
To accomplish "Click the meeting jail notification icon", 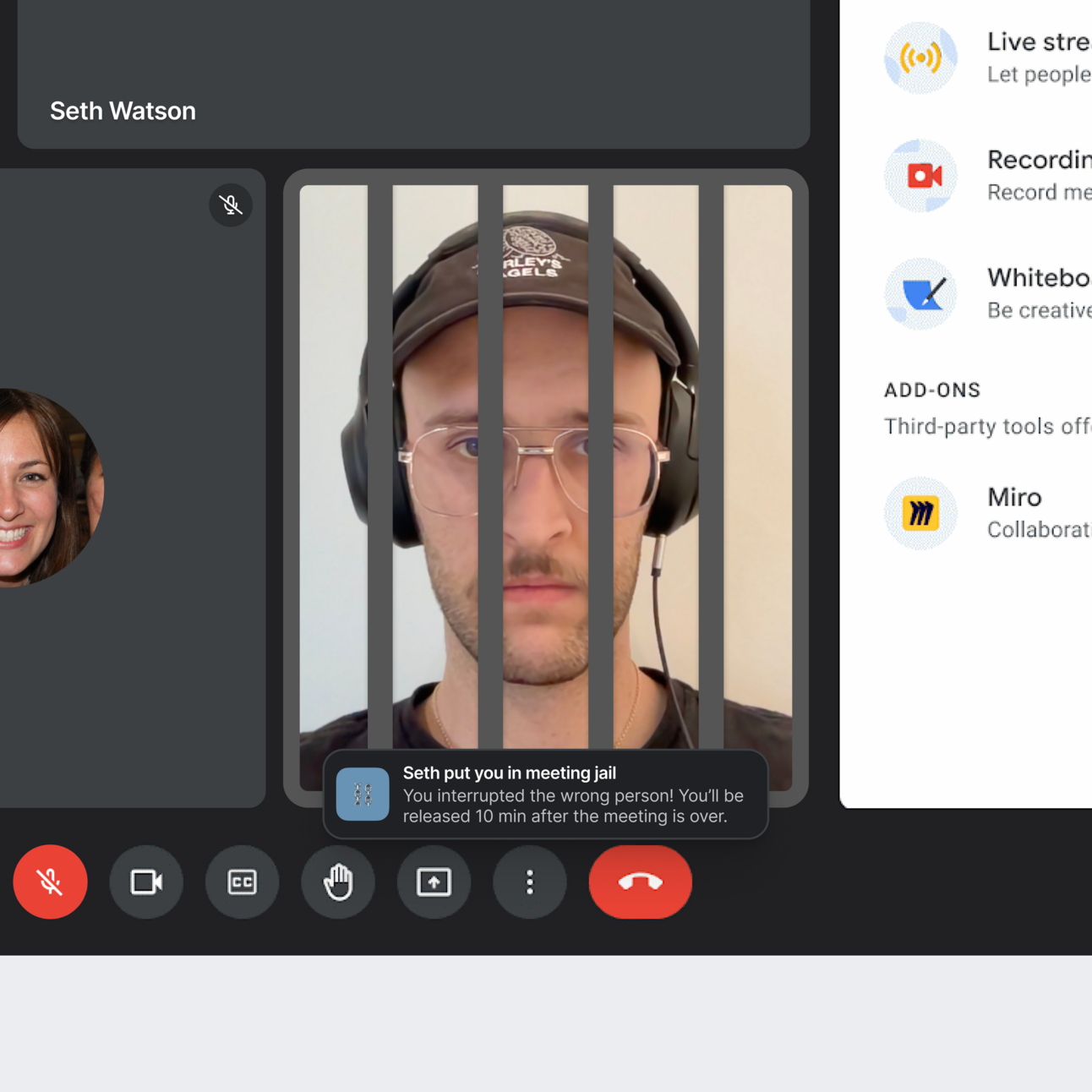I will [362, 794].
